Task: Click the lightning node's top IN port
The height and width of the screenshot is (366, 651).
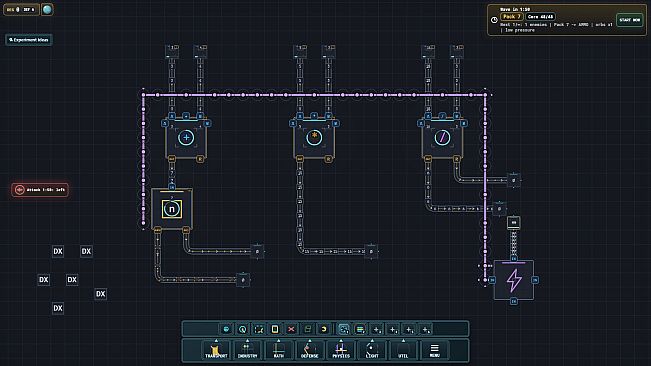Action: tap(514, 259)
